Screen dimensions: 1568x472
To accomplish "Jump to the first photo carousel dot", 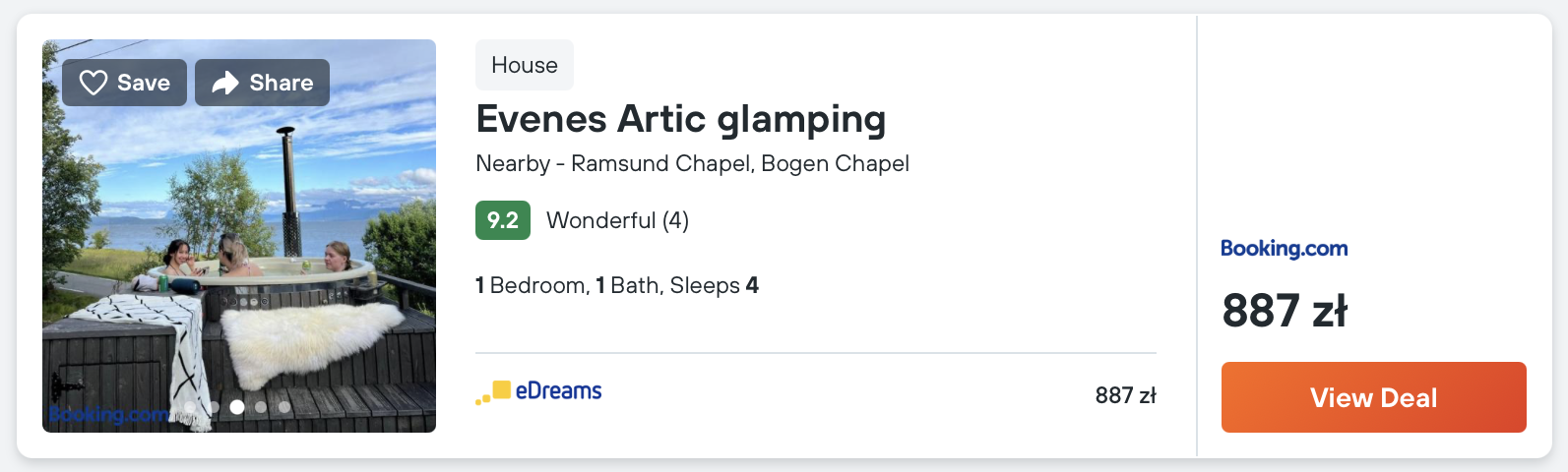I will coord(190,406).
